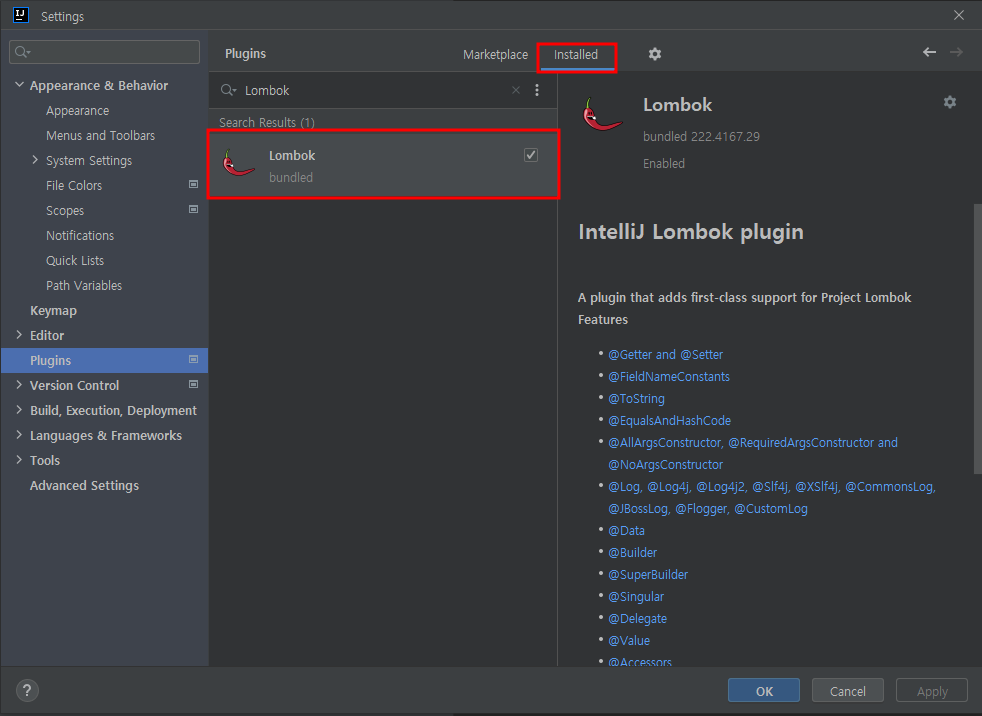Open the help question mark button
Viewport: 982px width, 716px height.
27,691
